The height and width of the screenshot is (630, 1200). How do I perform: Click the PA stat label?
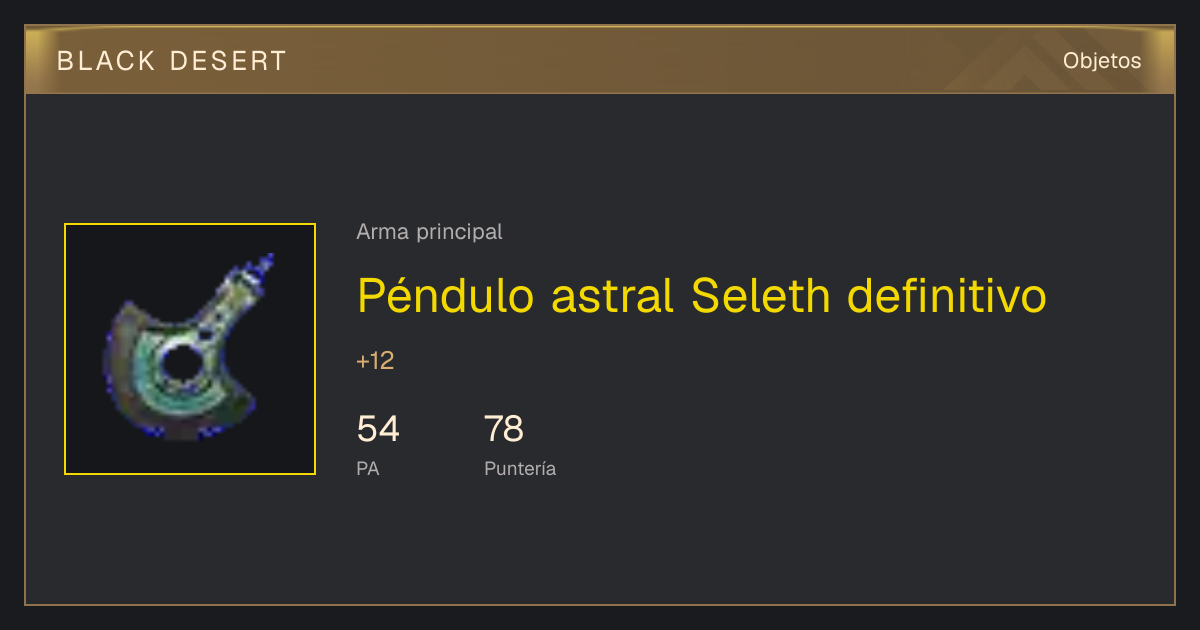tap(368, 468)
